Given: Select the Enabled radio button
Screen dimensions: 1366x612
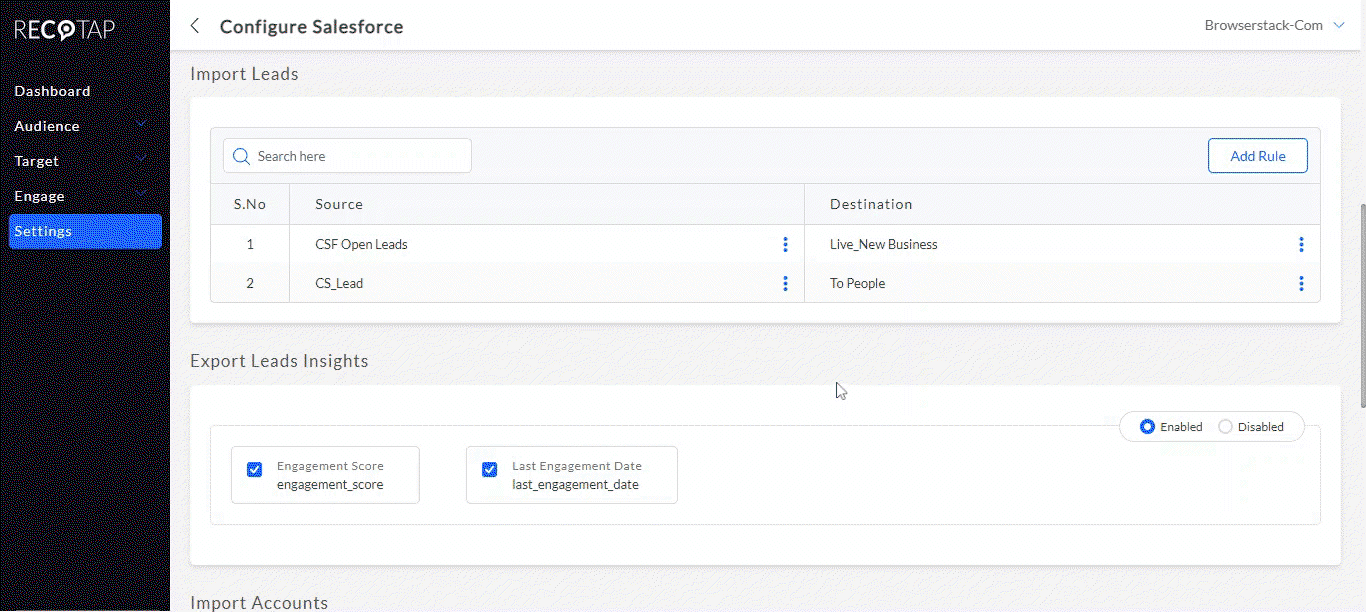Looking at the screenshot, I should point(1147,427).
